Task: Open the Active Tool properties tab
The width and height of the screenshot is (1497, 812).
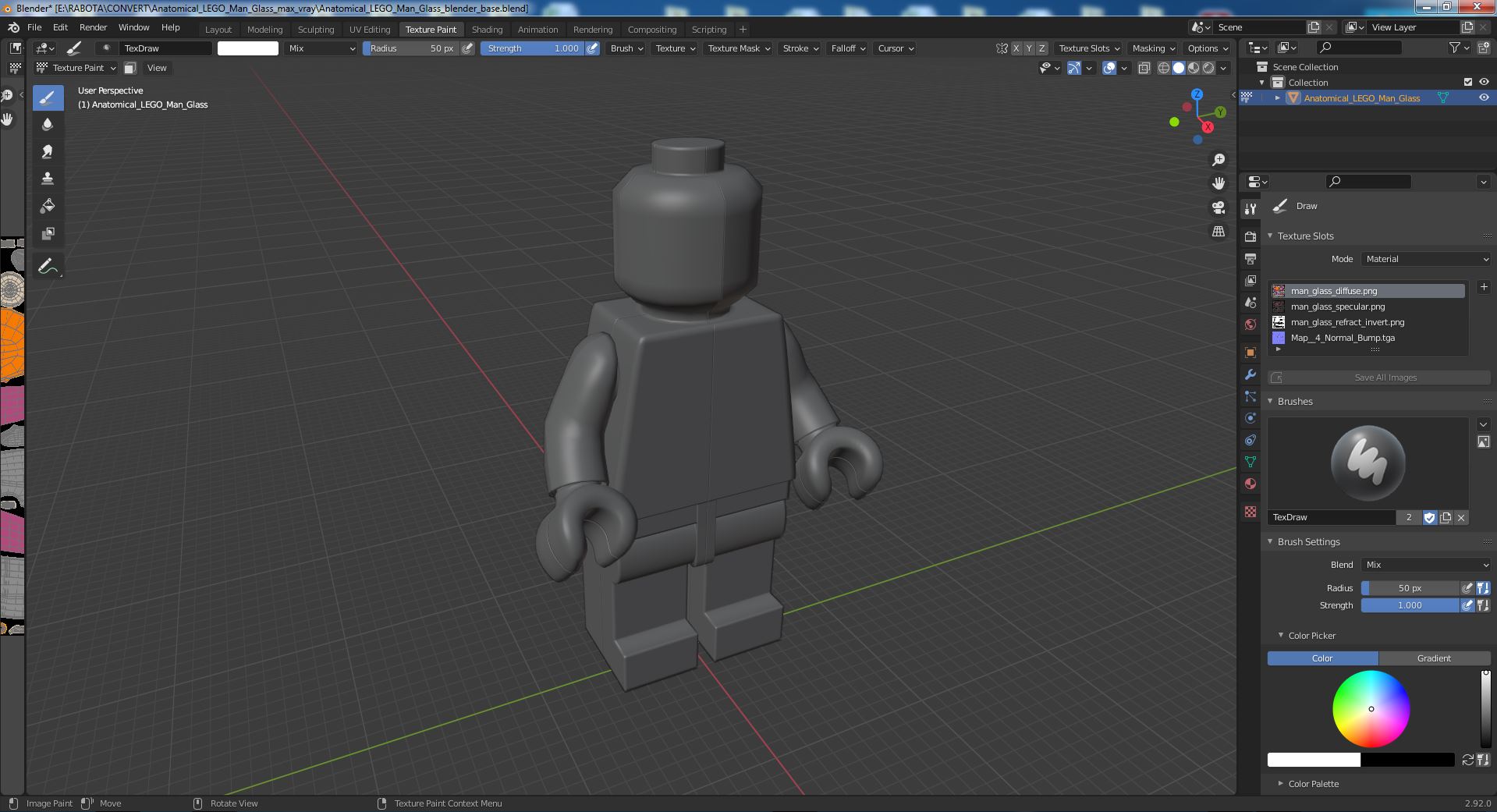Action: [1250, 209]
